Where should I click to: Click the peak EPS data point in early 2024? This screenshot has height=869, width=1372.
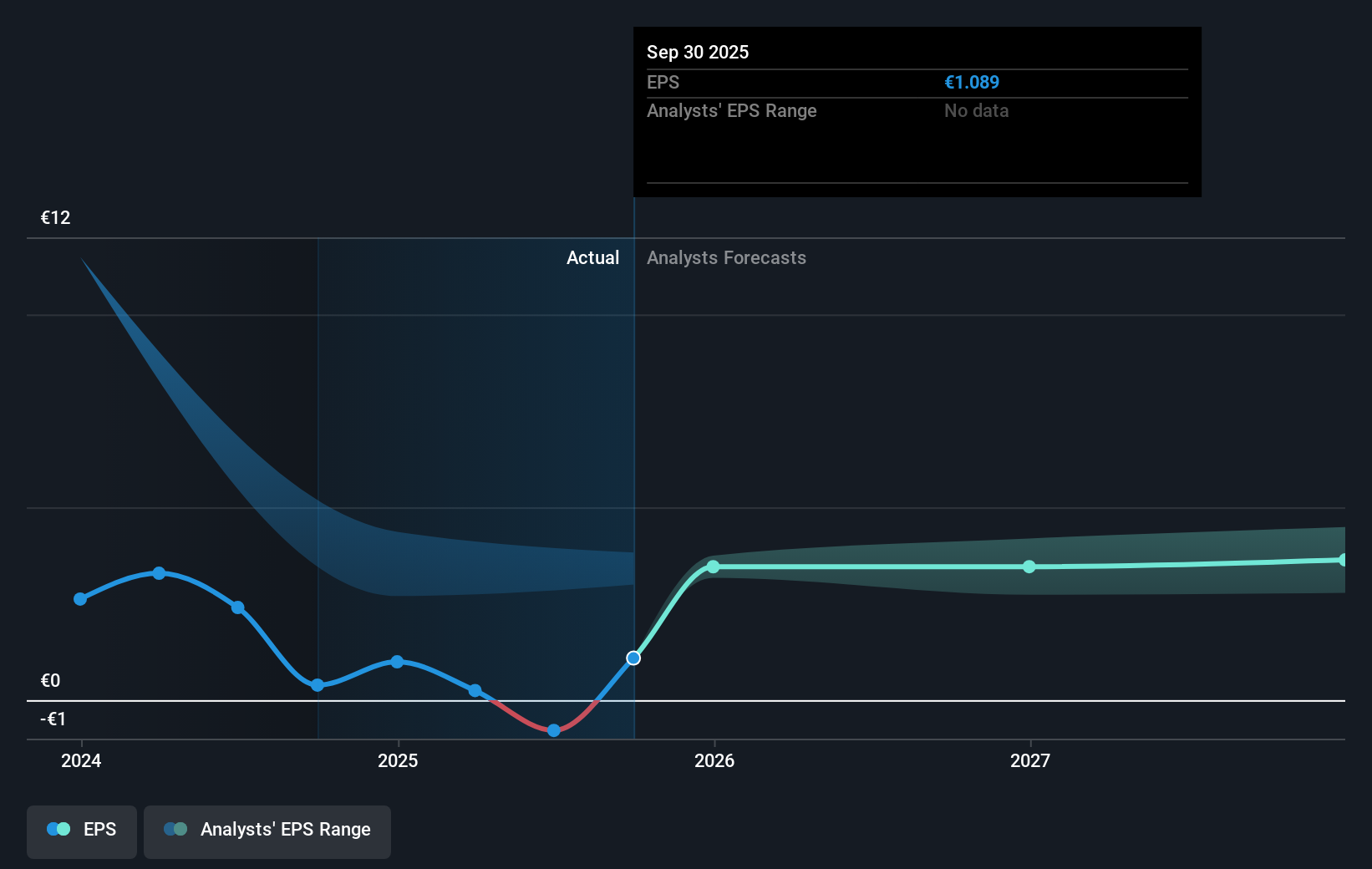click(x=159, y=573)
